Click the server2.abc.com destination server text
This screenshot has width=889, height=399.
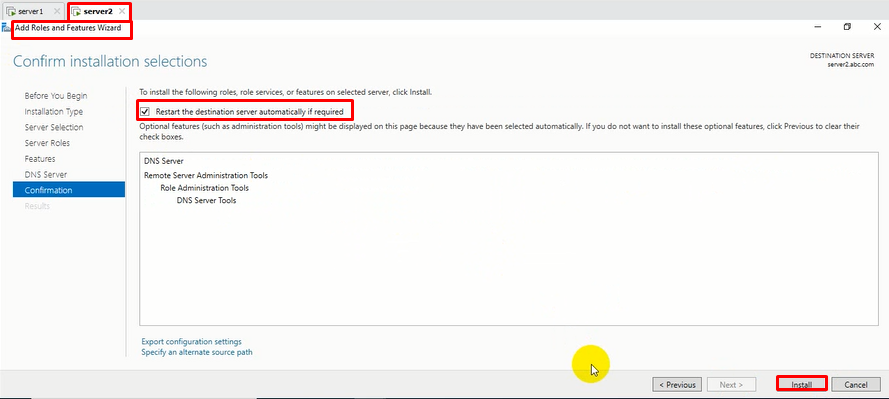coord(850,65)
